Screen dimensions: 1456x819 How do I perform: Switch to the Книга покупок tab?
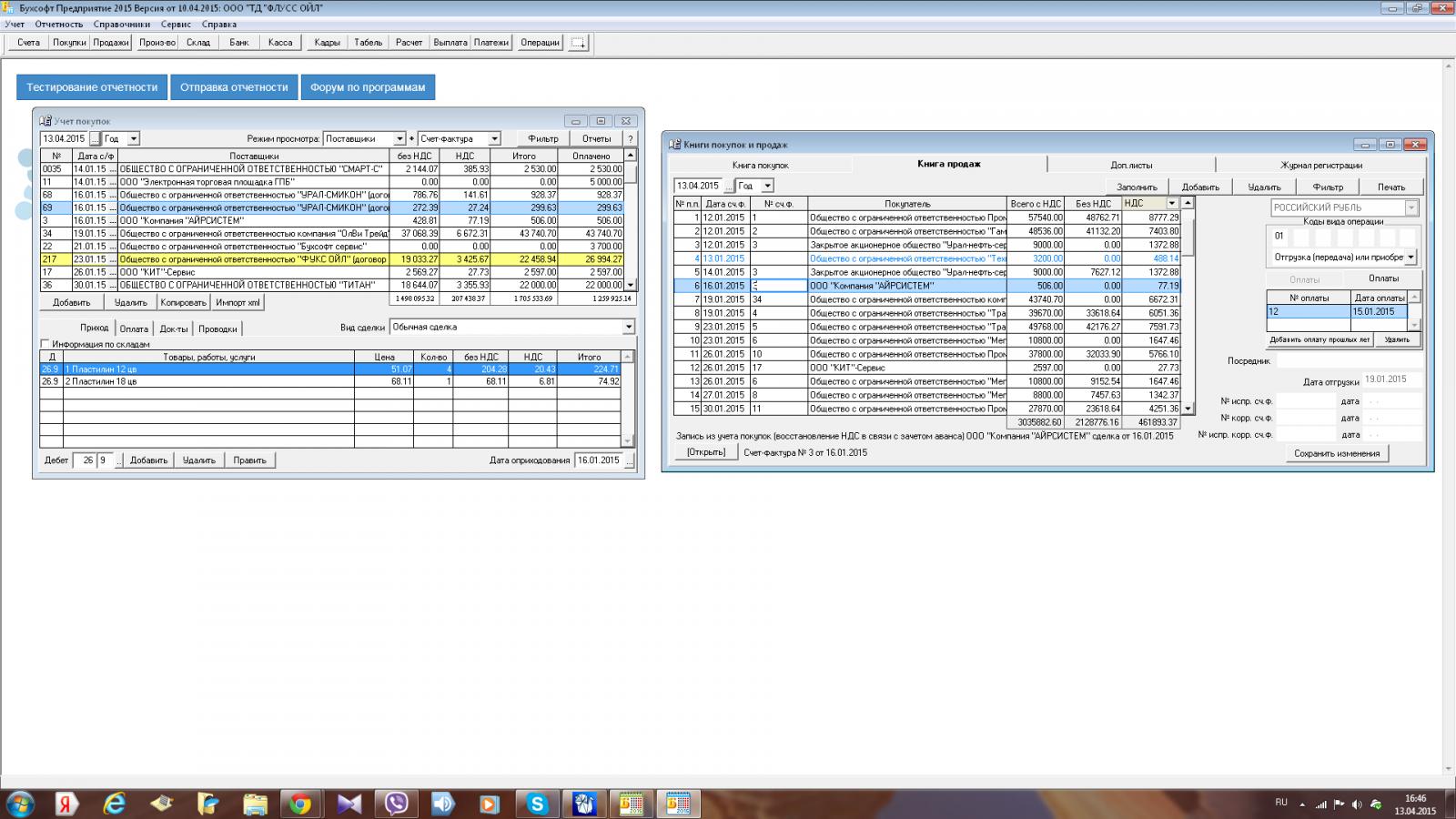[760, 166]
